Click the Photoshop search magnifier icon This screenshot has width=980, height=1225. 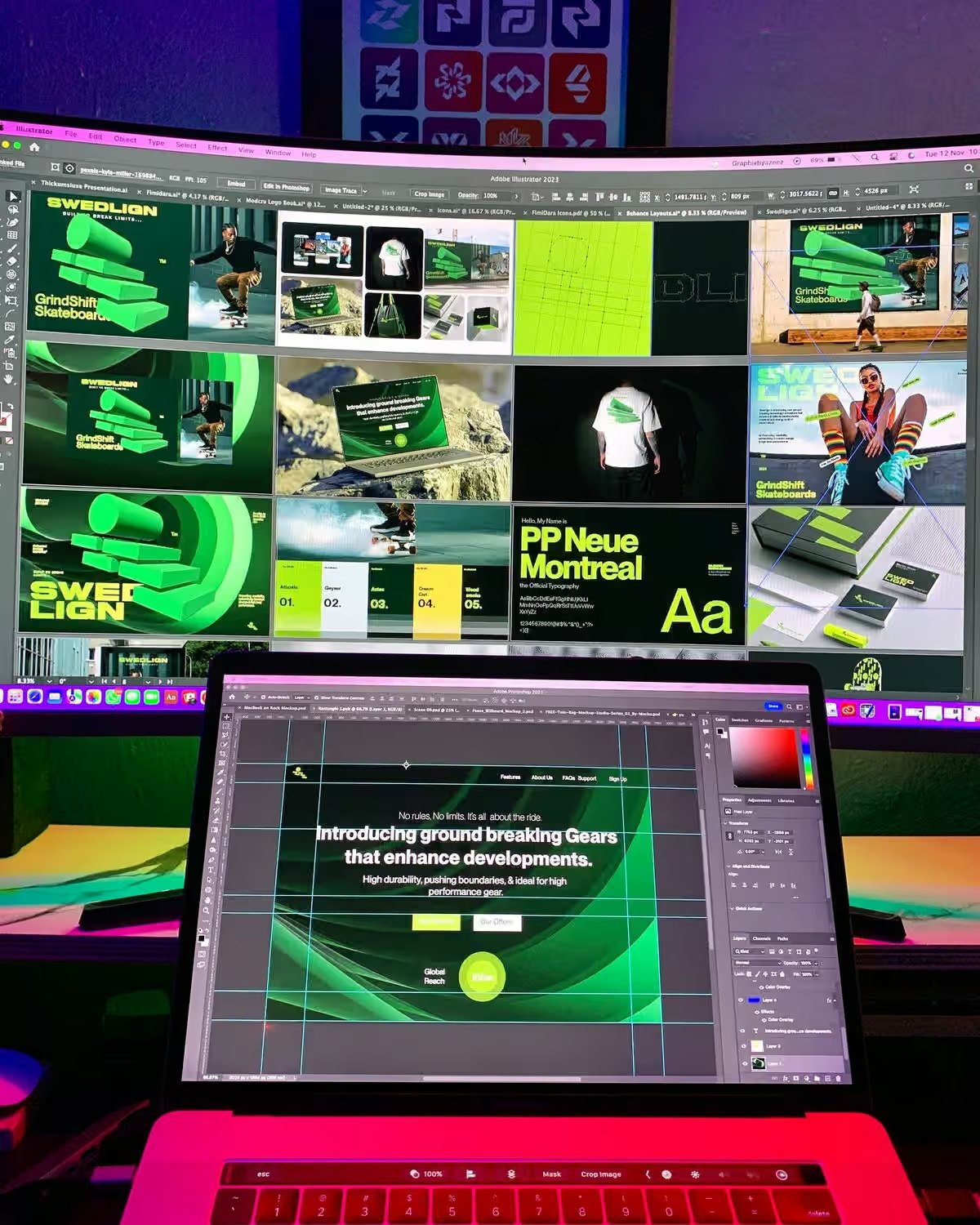click(x=789, y=706)
